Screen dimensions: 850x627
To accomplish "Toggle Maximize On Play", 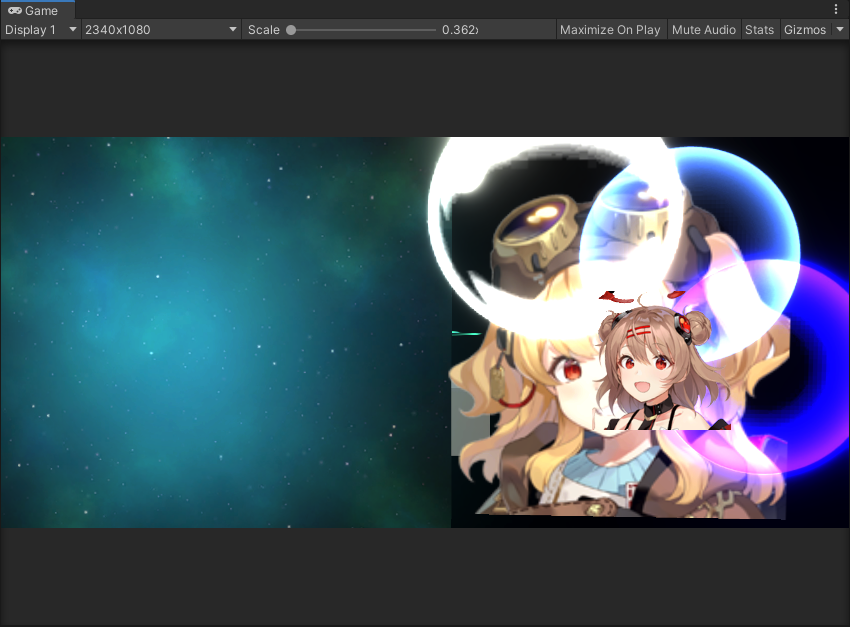I will pos(609,30).
